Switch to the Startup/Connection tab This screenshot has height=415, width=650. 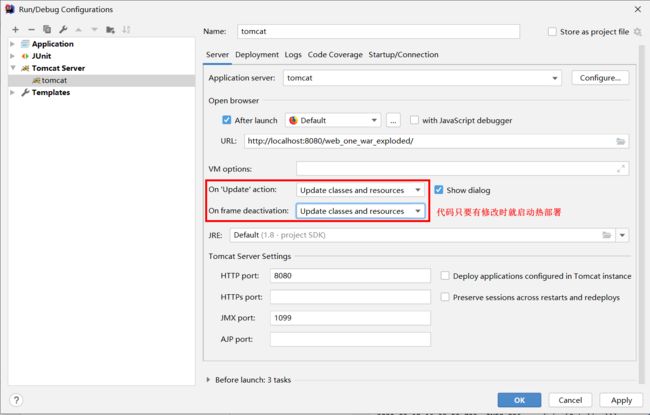(x=403, y=55)
